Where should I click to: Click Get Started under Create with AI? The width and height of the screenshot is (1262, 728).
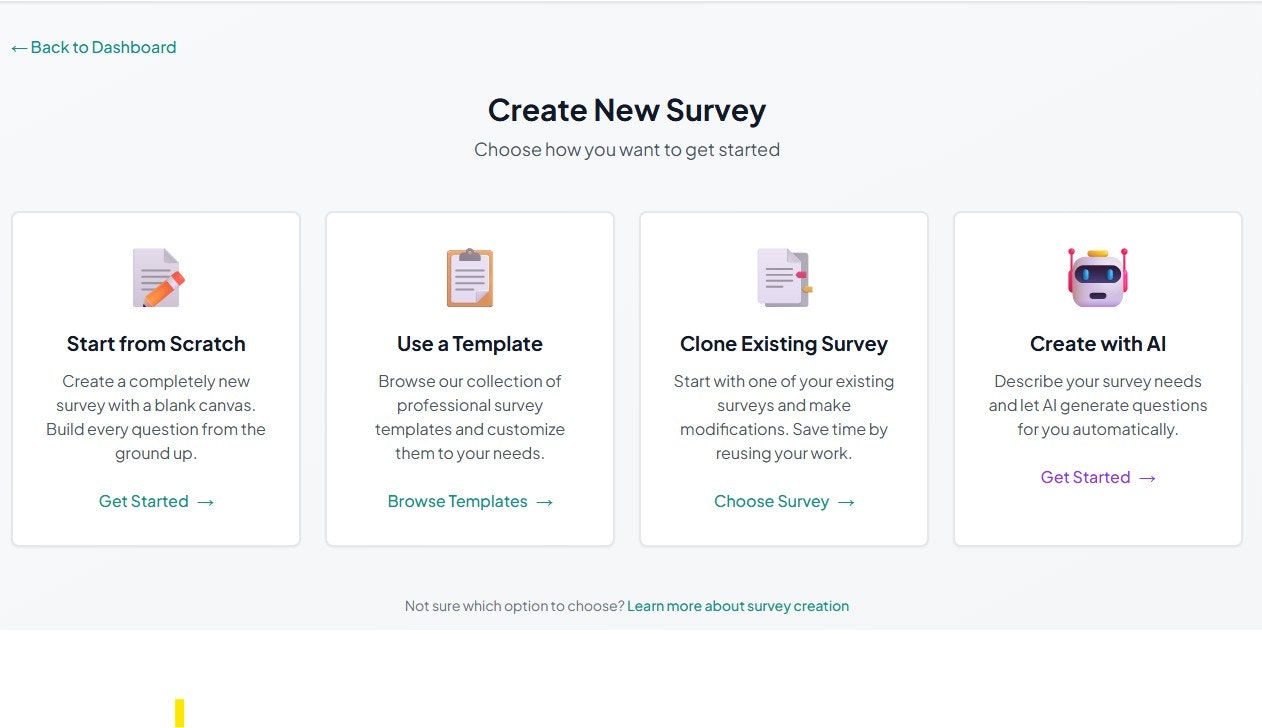point(1086,478)
